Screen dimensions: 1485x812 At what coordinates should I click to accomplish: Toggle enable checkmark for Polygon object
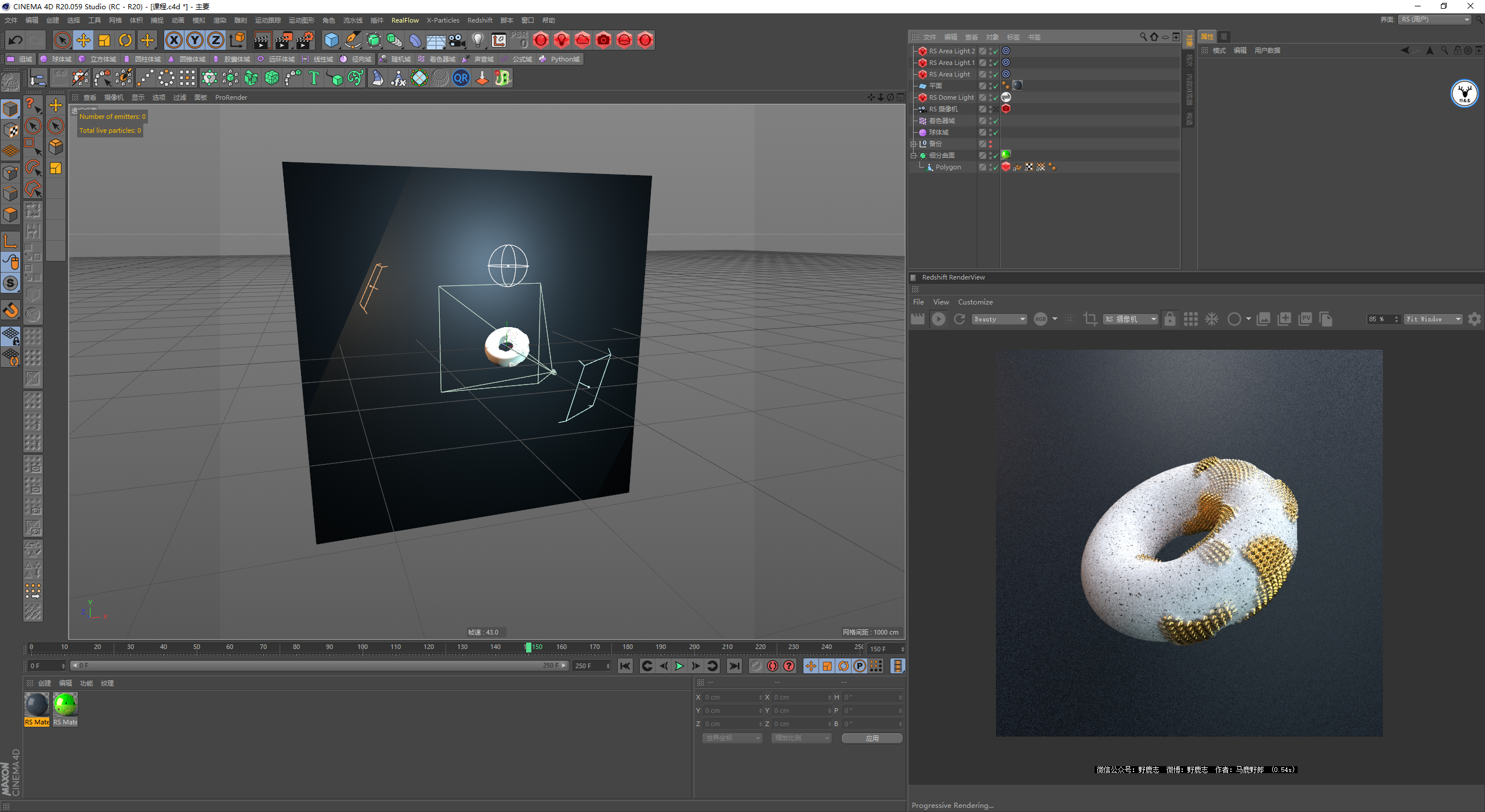[995, 167]
